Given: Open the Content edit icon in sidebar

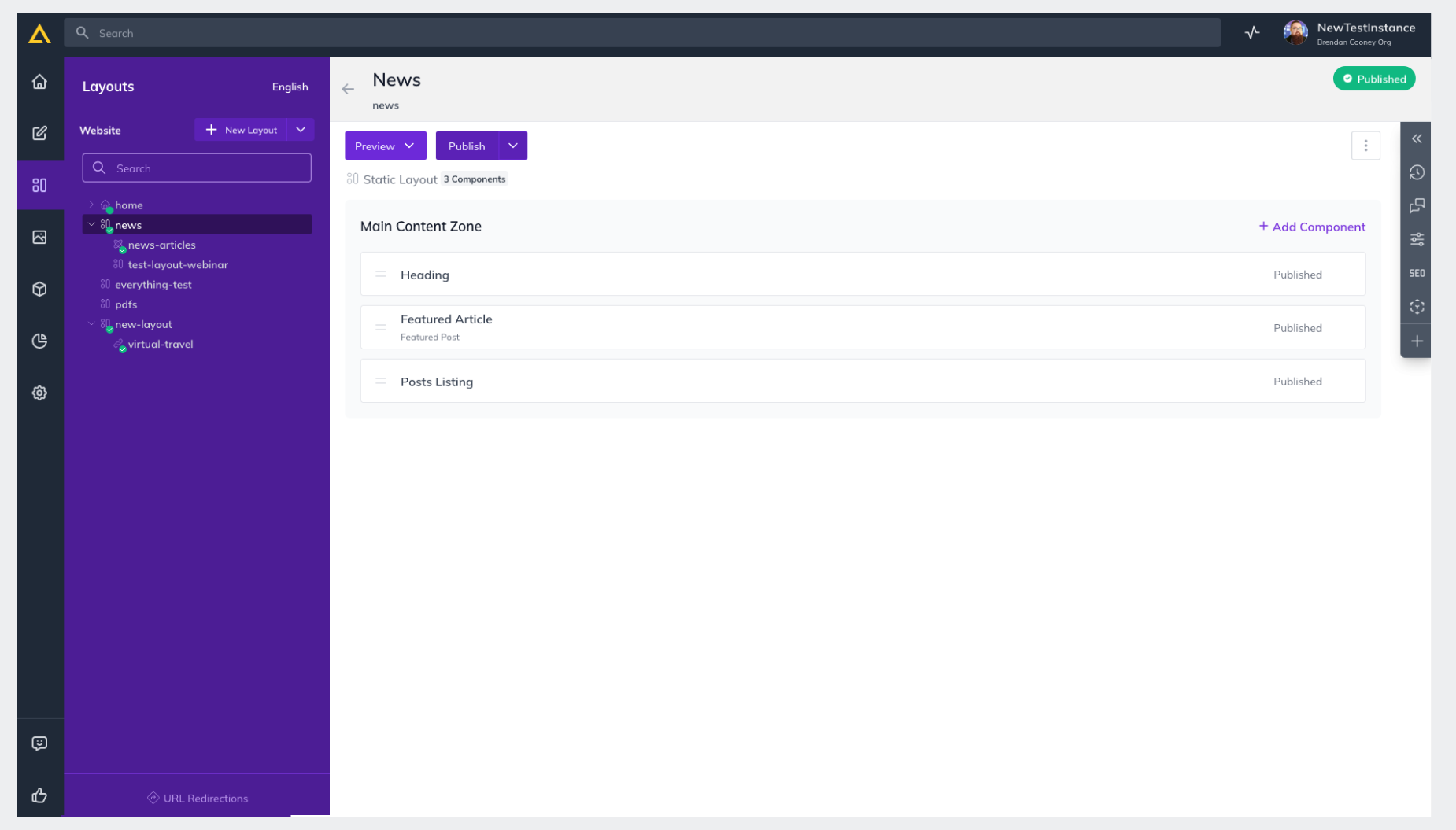Looking at the screenshot, I should [x=39, y=133].
